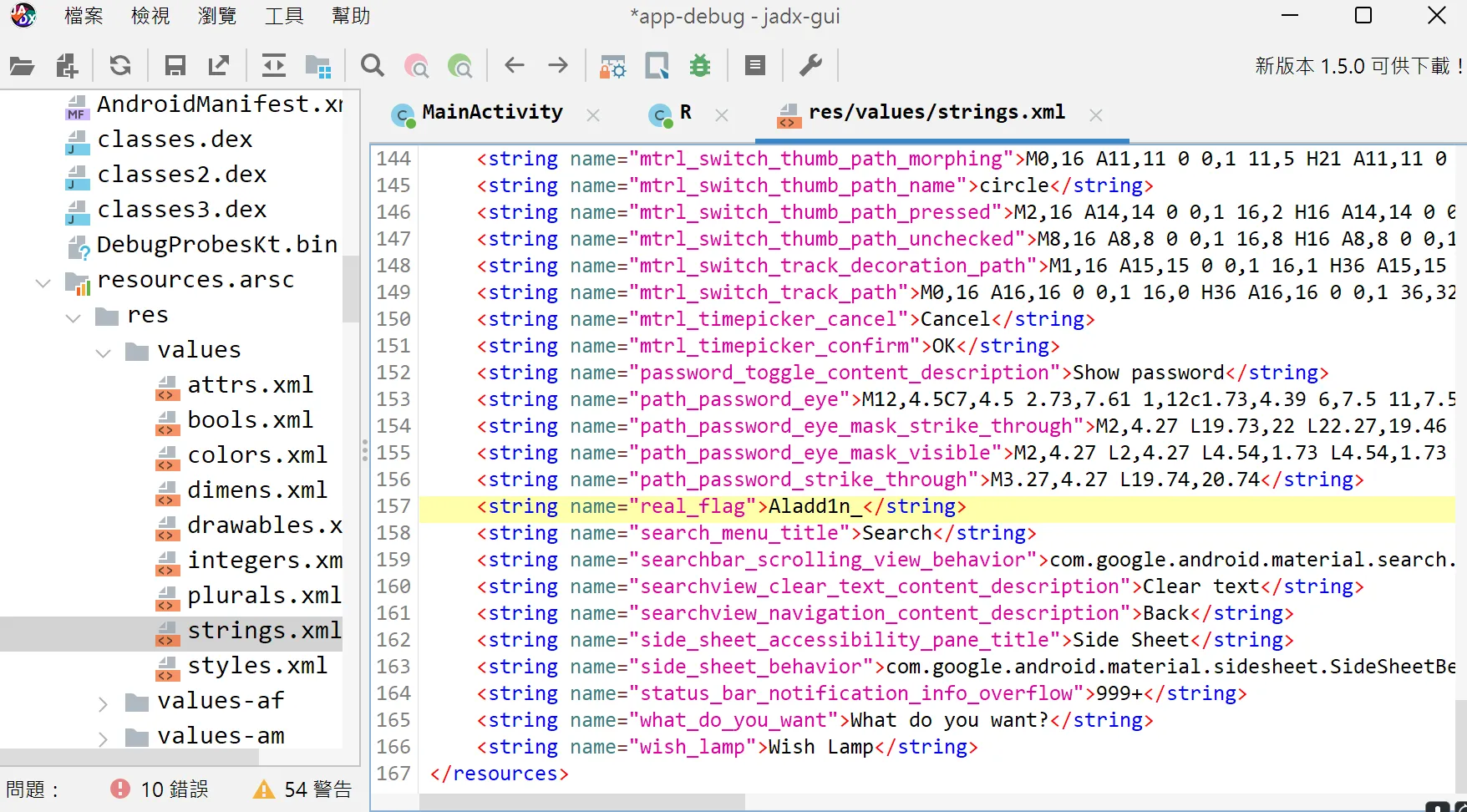Toggle flatten packages icon
Screen dimensions: 1467x812
coord(318,66)
